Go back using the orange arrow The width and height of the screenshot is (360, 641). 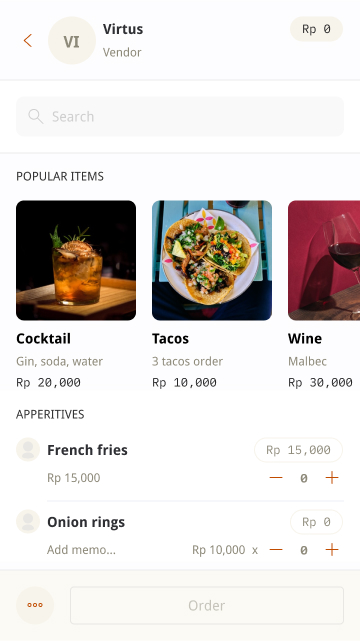click(x=28, y=40)
